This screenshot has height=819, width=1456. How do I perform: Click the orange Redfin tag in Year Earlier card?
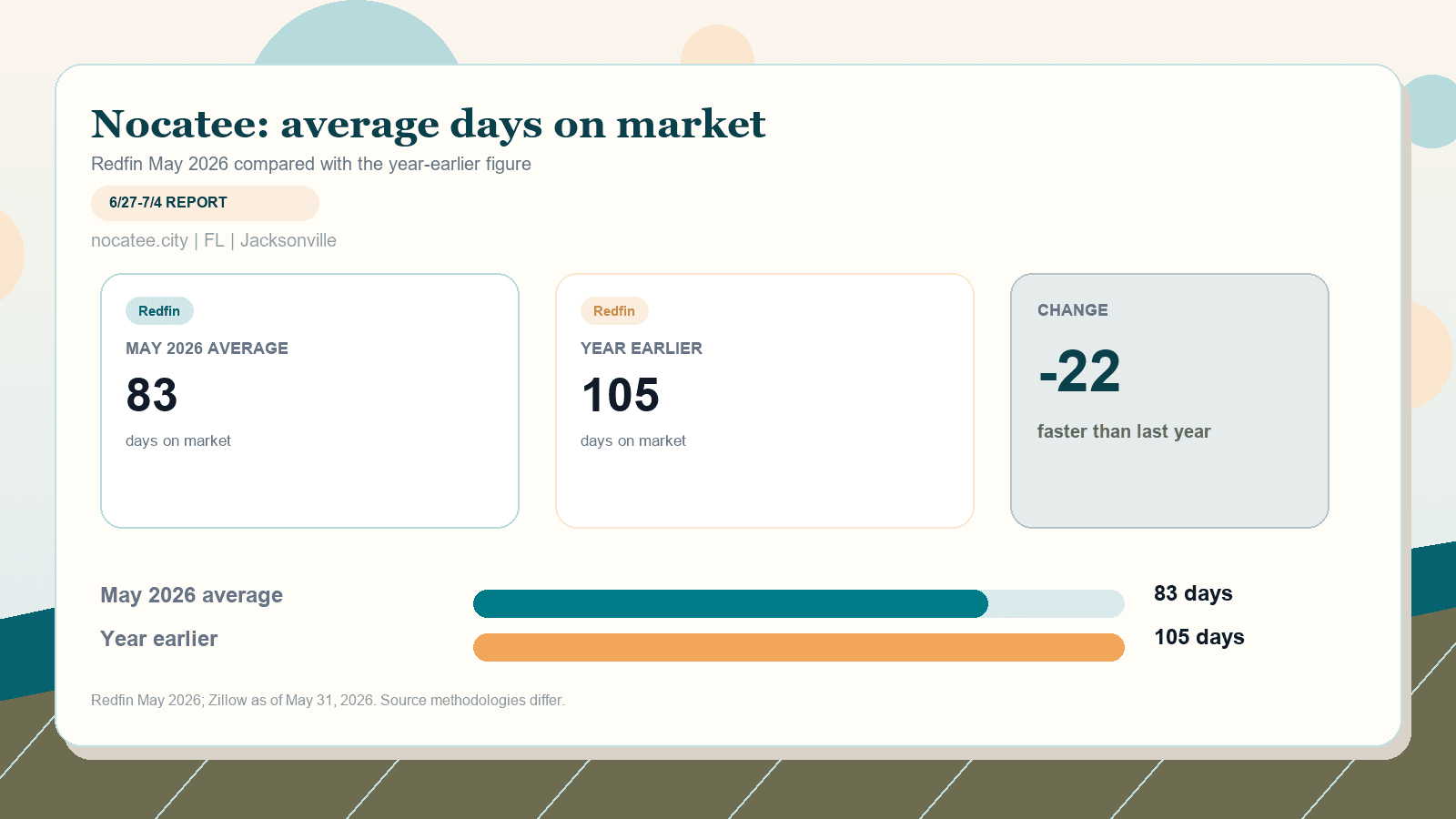(614, 310)
